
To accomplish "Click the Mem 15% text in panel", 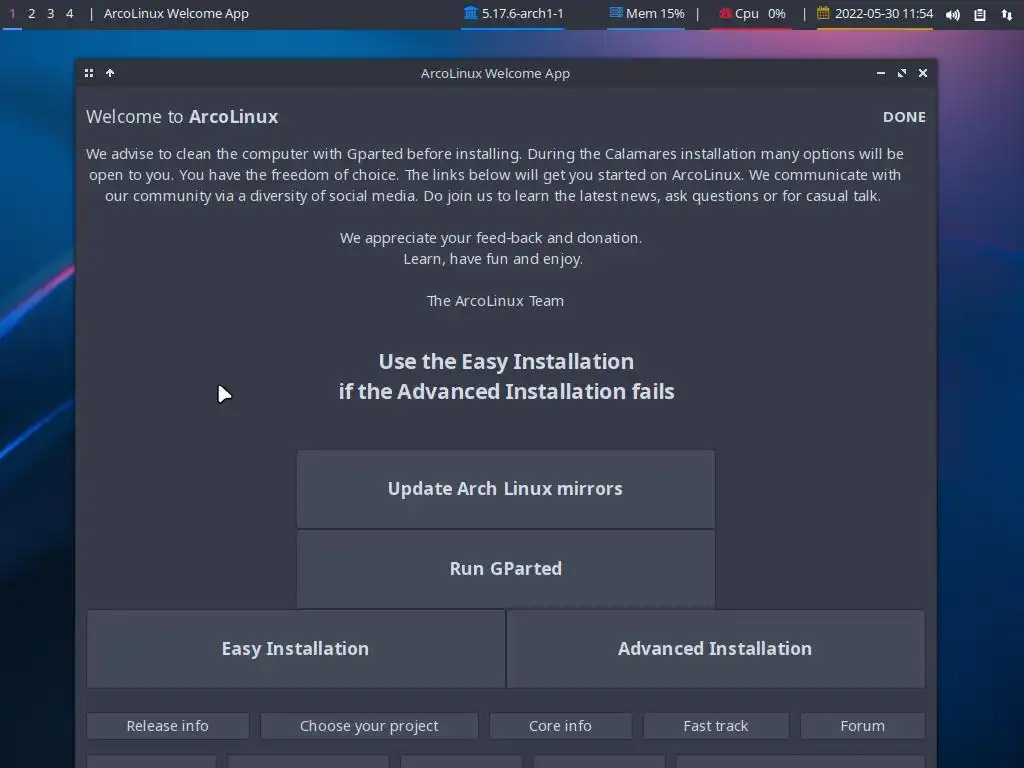I will pos(655,14).
